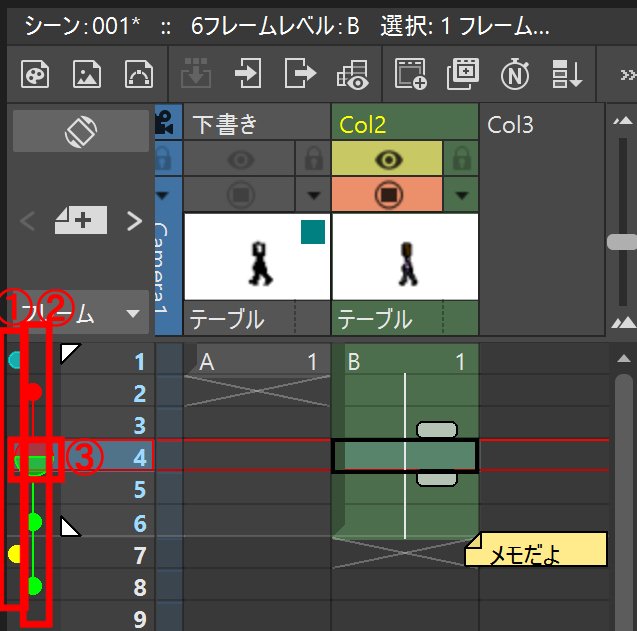
Task: Toggle edit in place icon
Action: point(353,74)
